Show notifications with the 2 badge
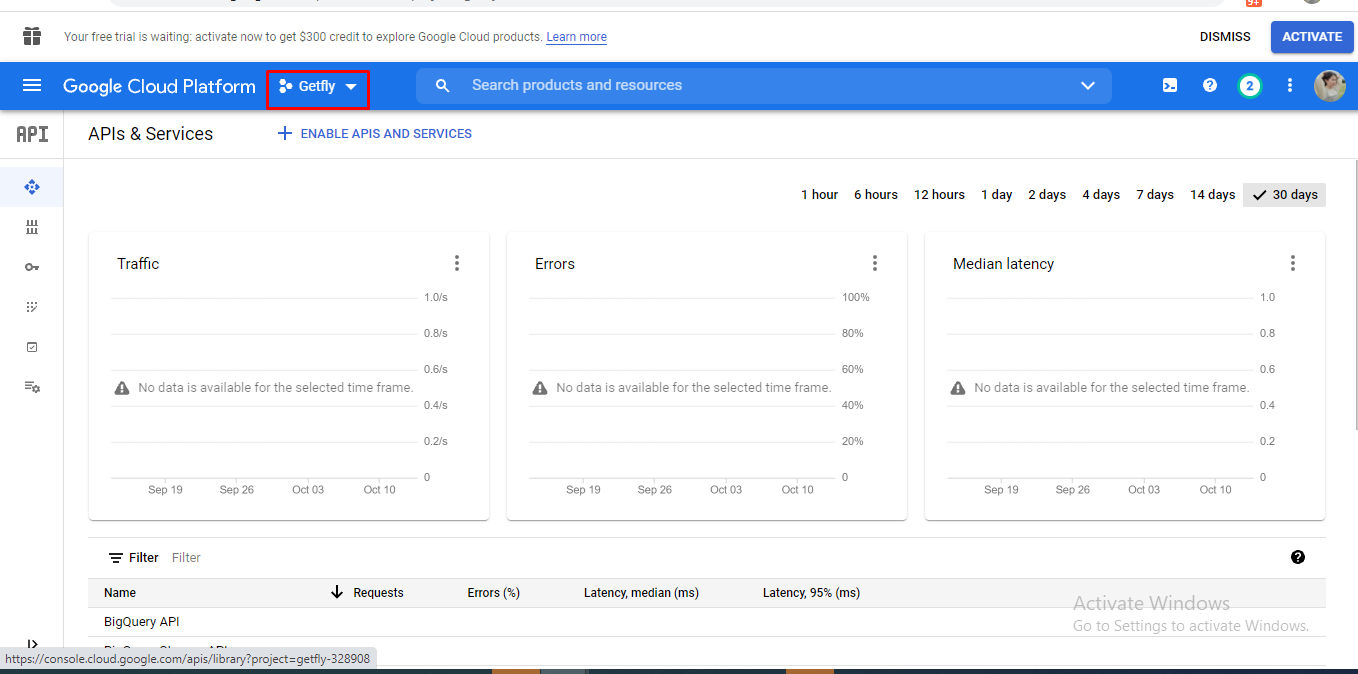The image size is (1358, 674). click(x=1249, y=86)
